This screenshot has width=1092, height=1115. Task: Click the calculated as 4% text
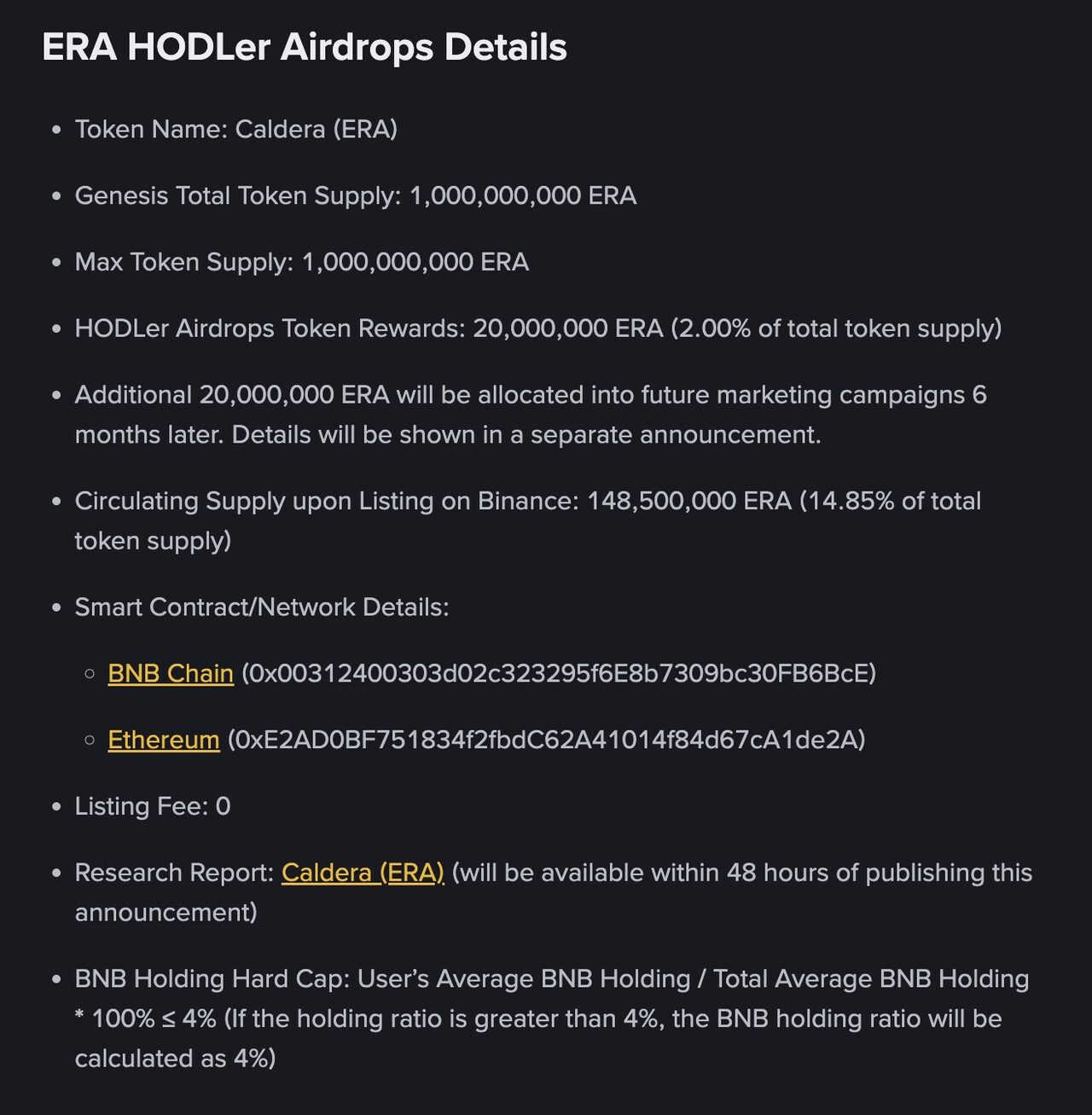coord(175,1058)
